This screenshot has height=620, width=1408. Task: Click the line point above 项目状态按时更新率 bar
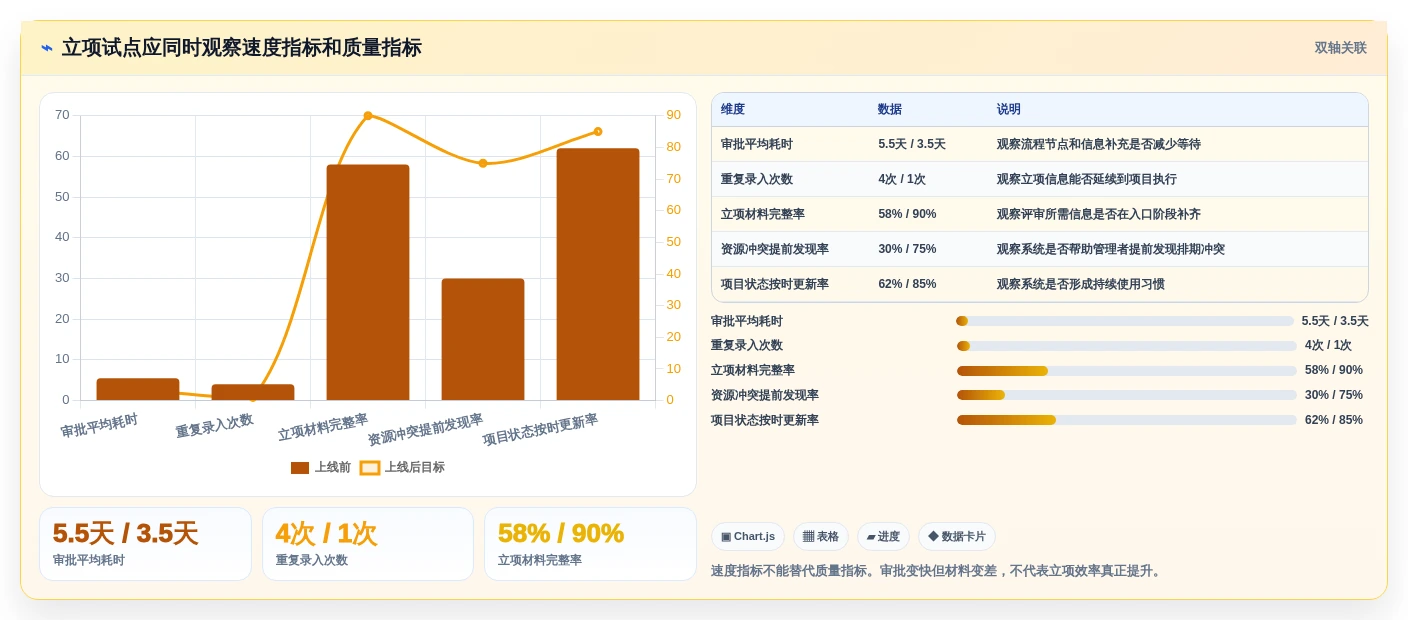tap(598, 131)
